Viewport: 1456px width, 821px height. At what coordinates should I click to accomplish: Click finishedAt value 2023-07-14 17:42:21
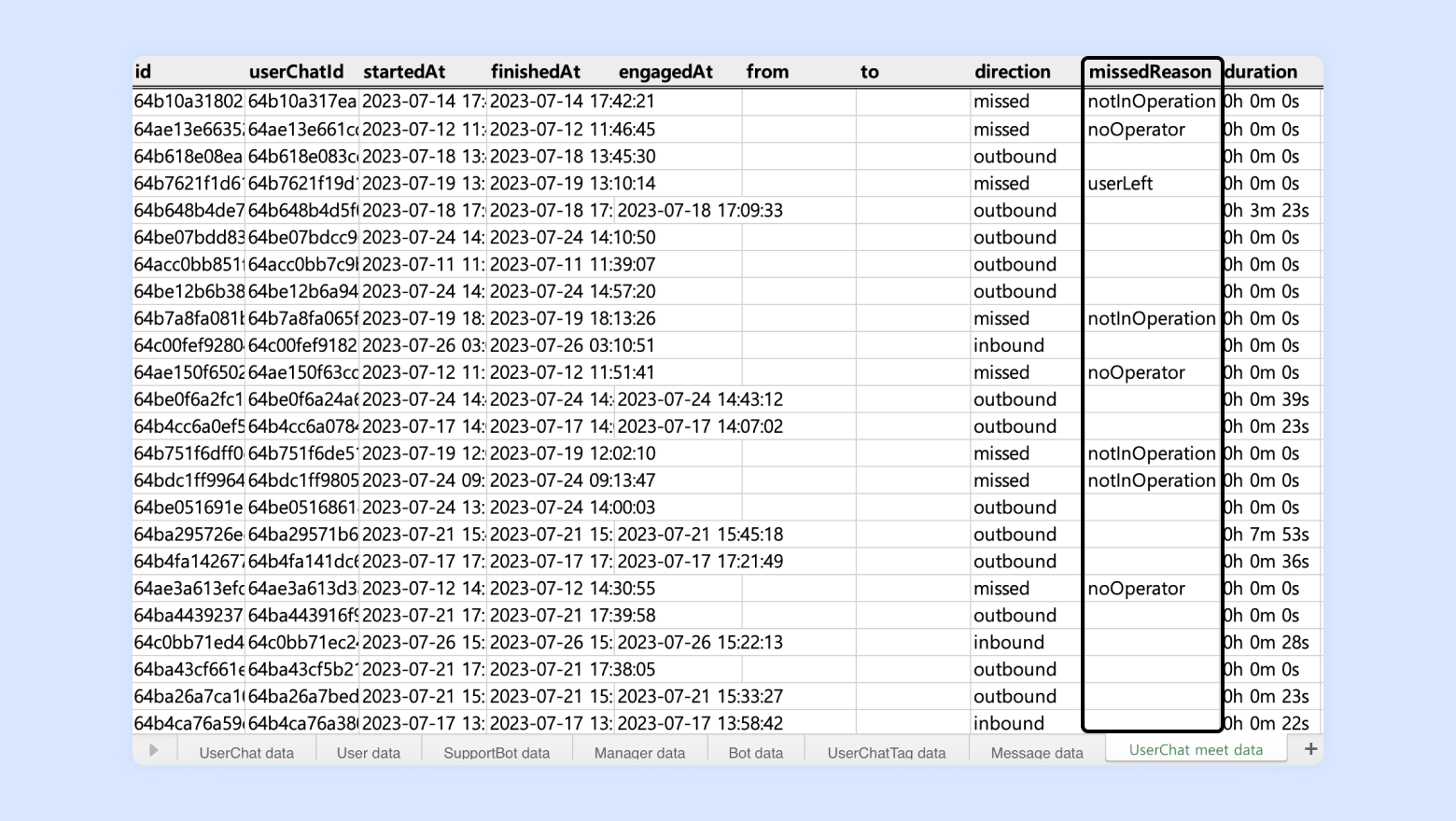click(572, 102)
